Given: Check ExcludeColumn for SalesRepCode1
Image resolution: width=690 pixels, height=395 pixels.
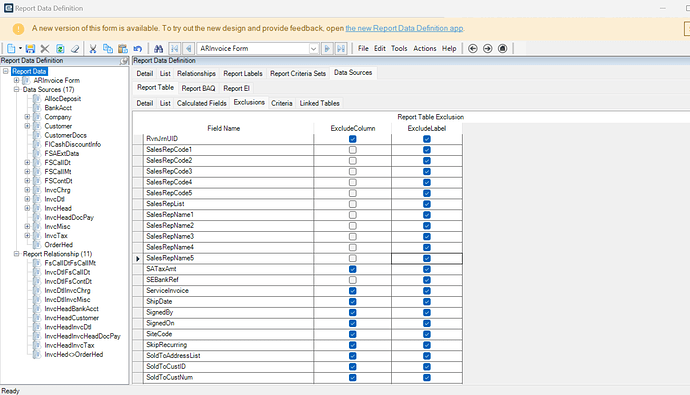Looking at the screenshot, I should (352, 150).
